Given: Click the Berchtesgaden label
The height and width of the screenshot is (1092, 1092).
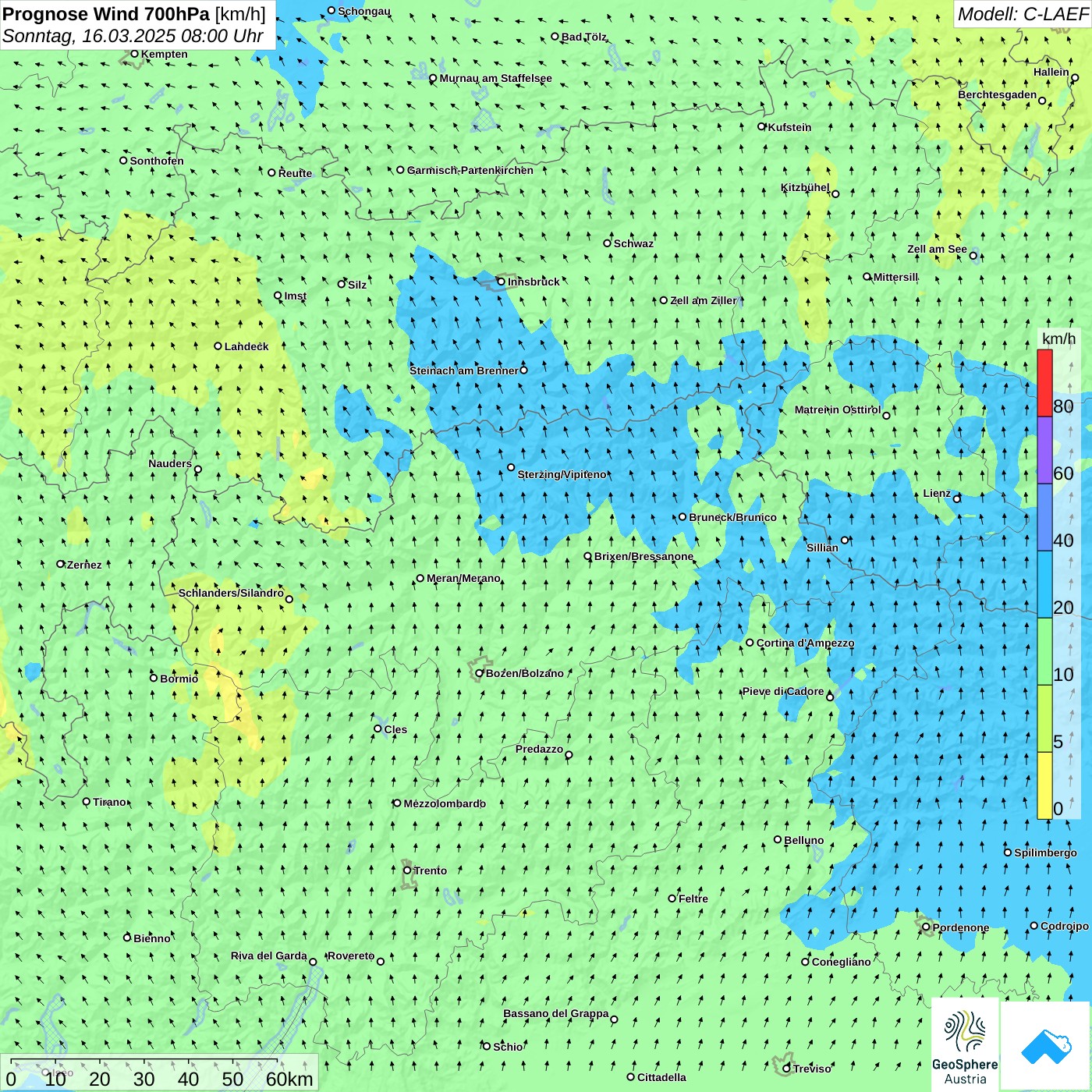Looking at the screenshot, I should 998,94.
